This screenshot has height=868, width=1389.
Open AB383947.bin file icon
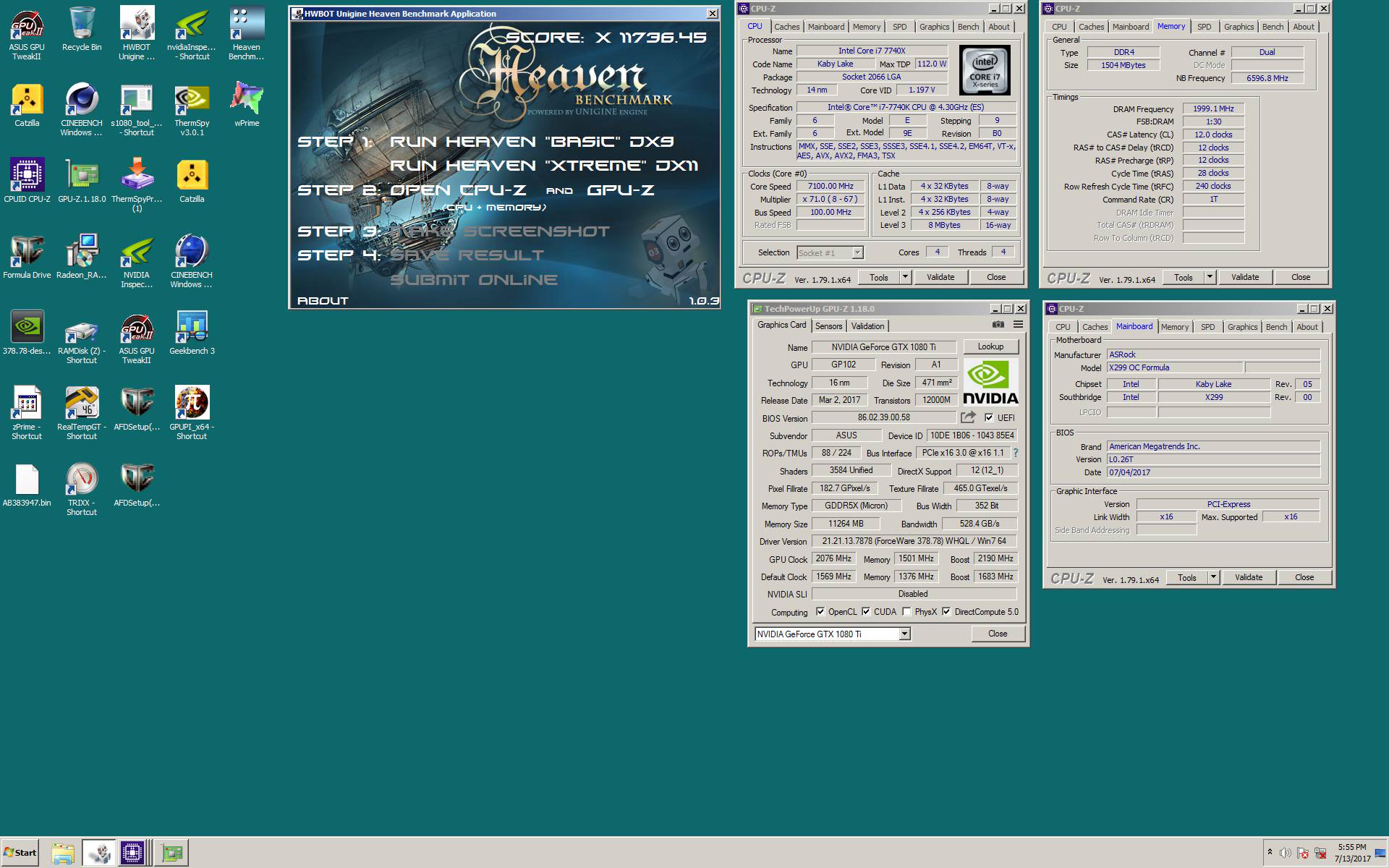(27, 485)
